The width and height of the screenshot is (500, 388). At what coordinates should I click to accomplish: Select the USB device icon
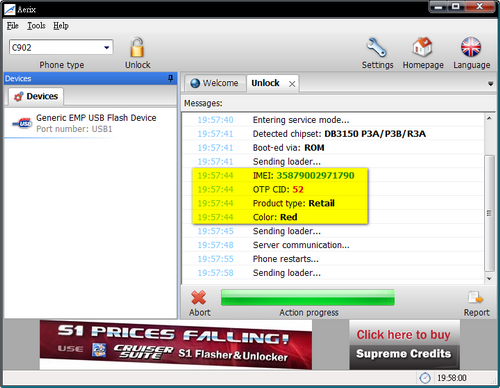pos(23,123)
